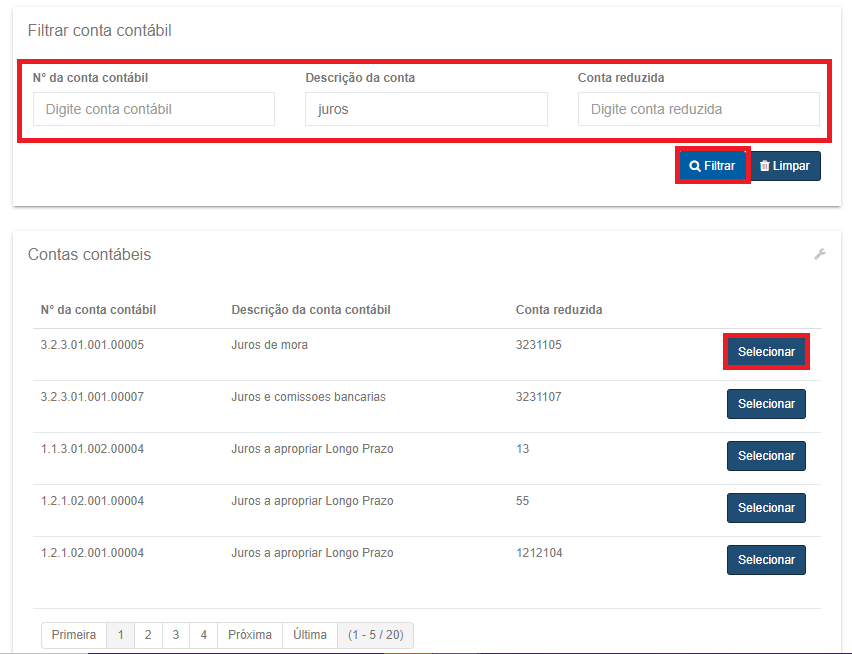This screenshot has height=654, width=852.
Task: Click the Conta reduzida column header
Action: [559, 310]
